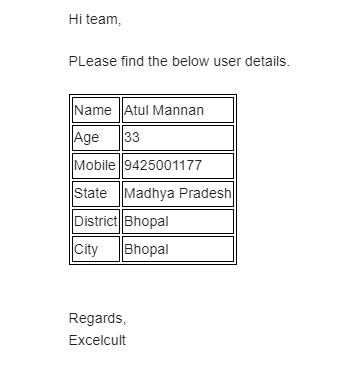Click the 'Age' label cell

pyautogui.click(x=96, y=138)
